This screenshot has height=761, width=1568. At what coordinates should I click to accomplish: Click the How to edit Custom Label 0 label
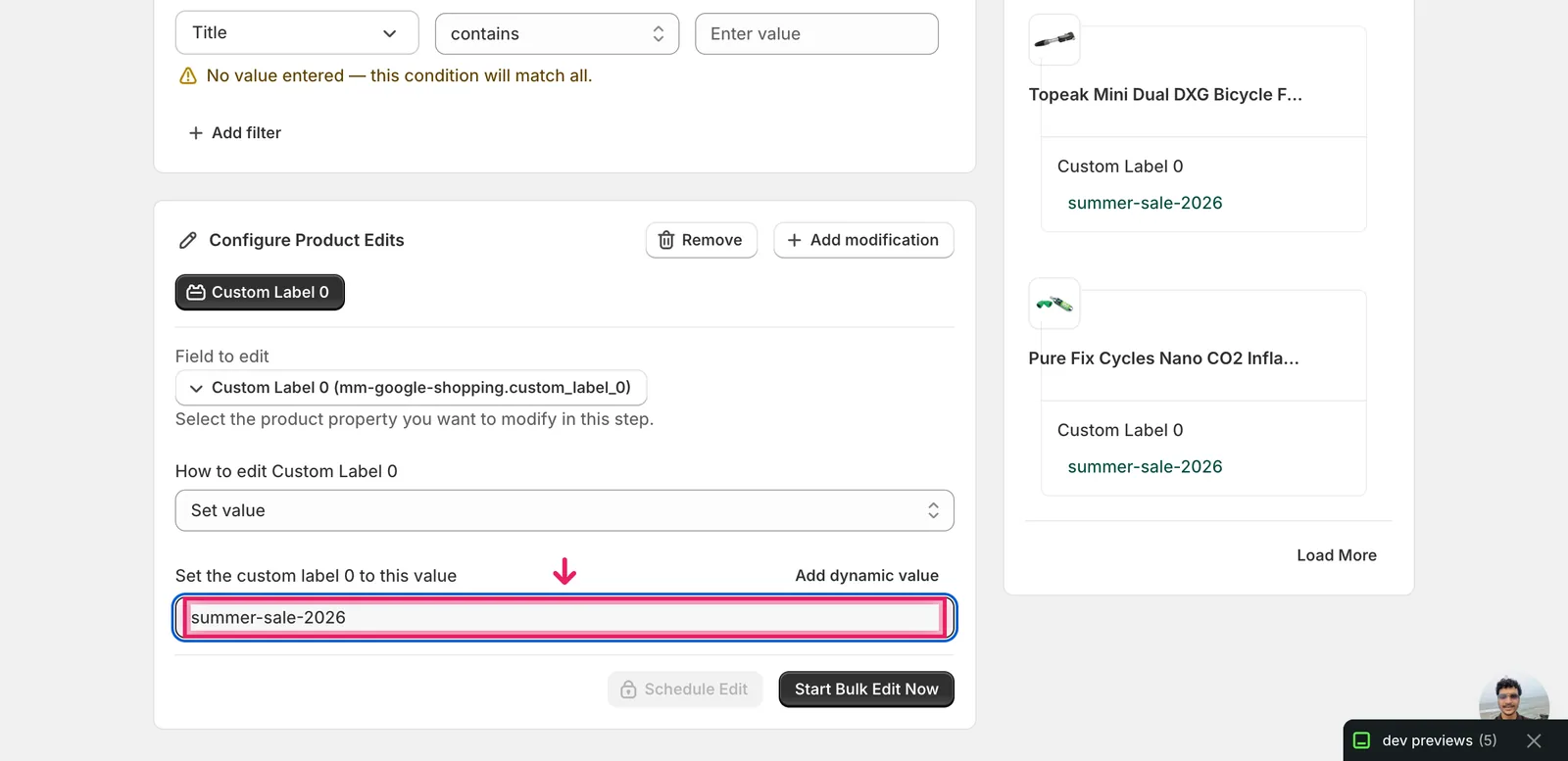286,471
